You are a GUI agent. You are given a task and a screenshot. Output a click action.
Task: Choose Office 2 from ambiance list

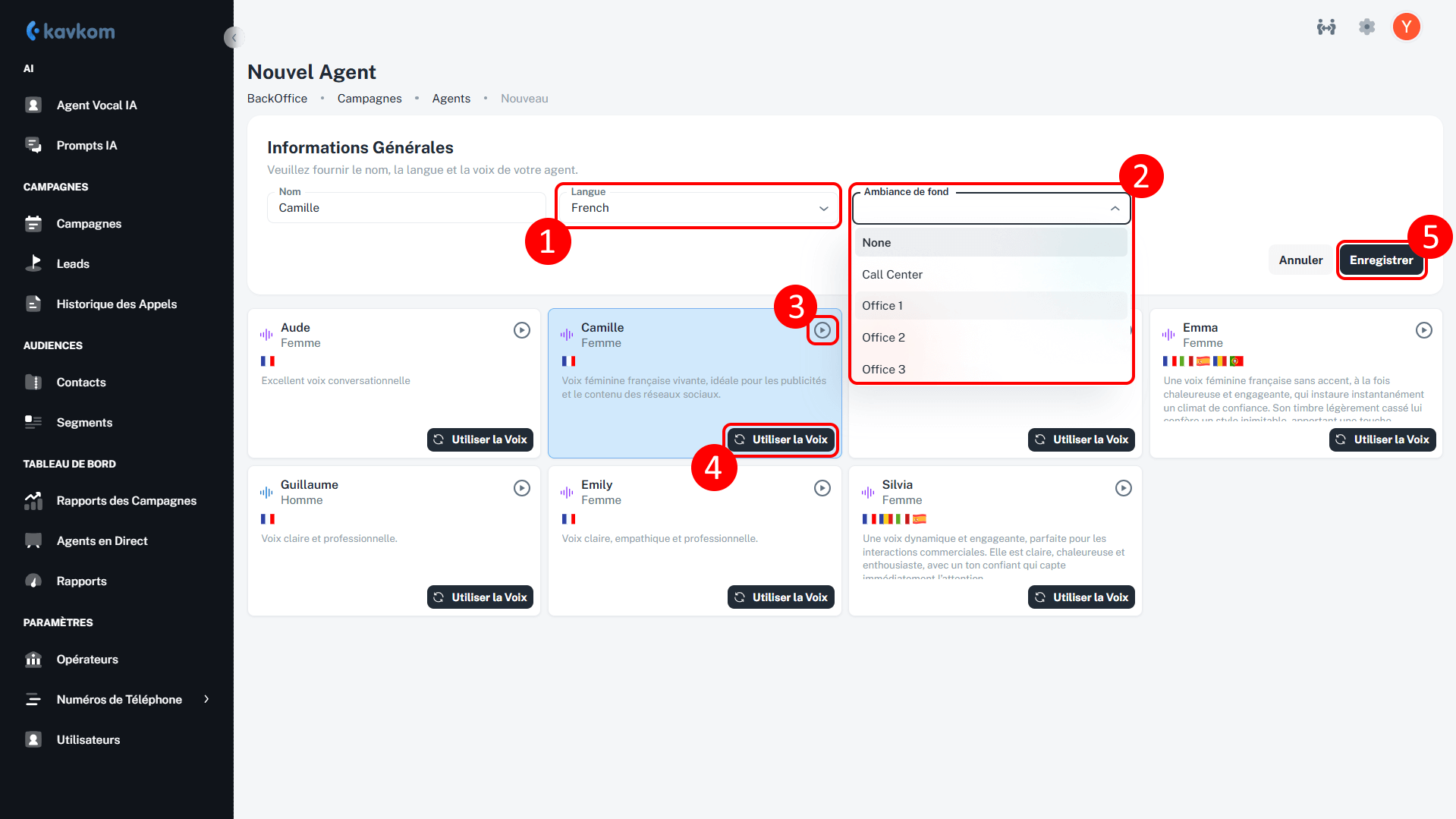884,338
